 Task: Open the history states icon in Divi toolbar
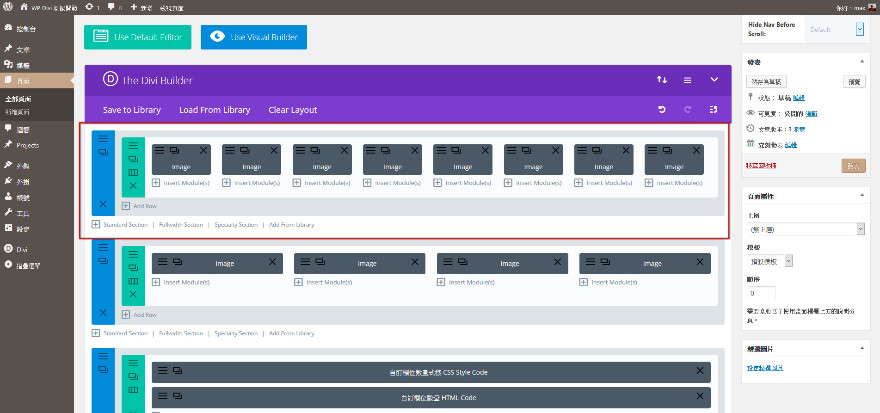(x=714, y=109)
